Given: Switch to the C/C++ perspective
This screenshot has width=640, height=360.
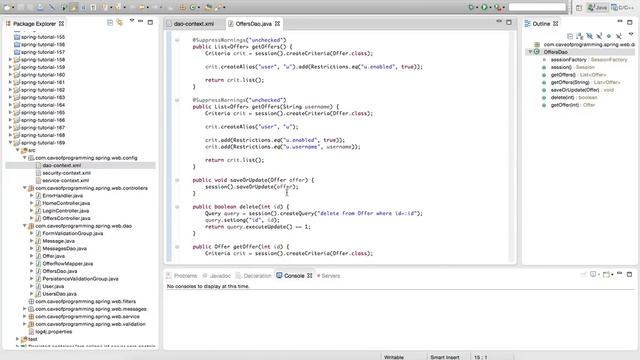Looking at the screenshot, I should pyautogui.click(x=622, y=7).
